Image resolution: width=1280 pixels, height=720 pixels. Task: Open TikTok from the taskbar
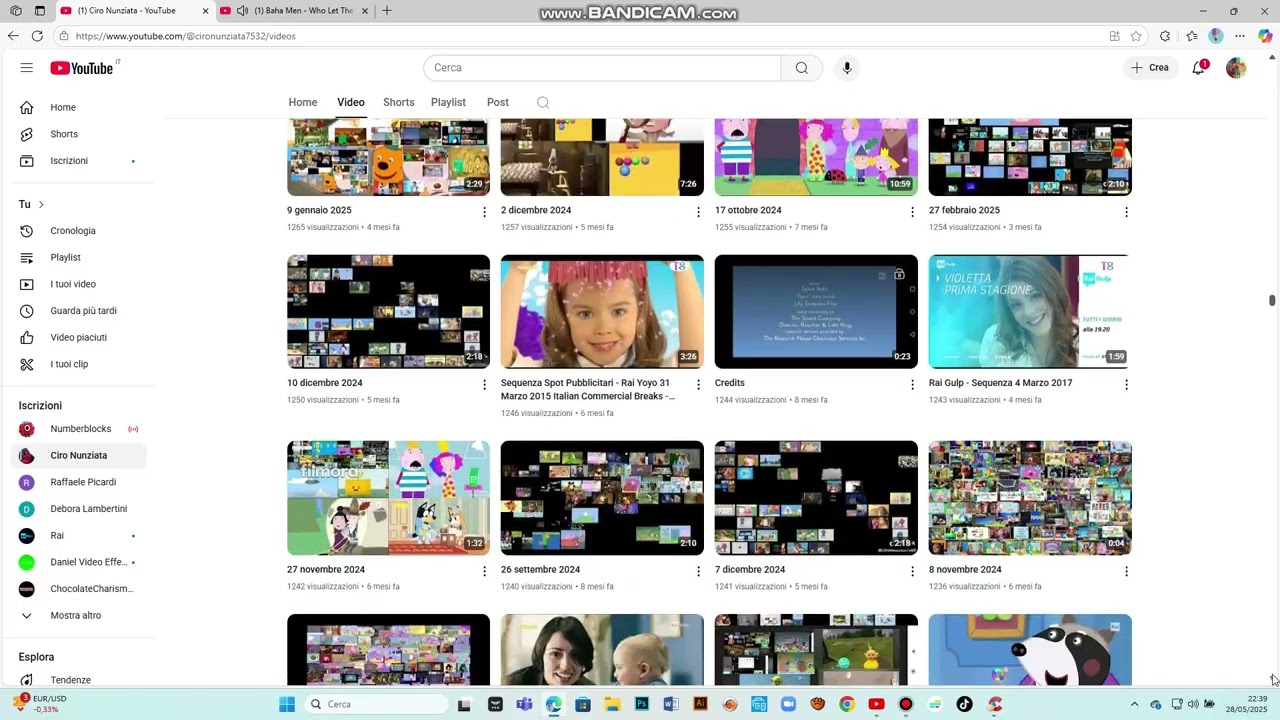(x=964, y=704)
